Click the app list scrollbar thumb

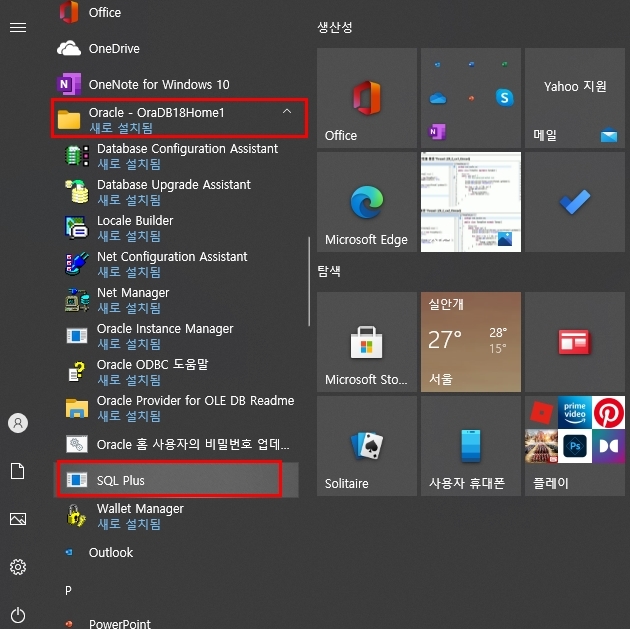pos(309,281)
